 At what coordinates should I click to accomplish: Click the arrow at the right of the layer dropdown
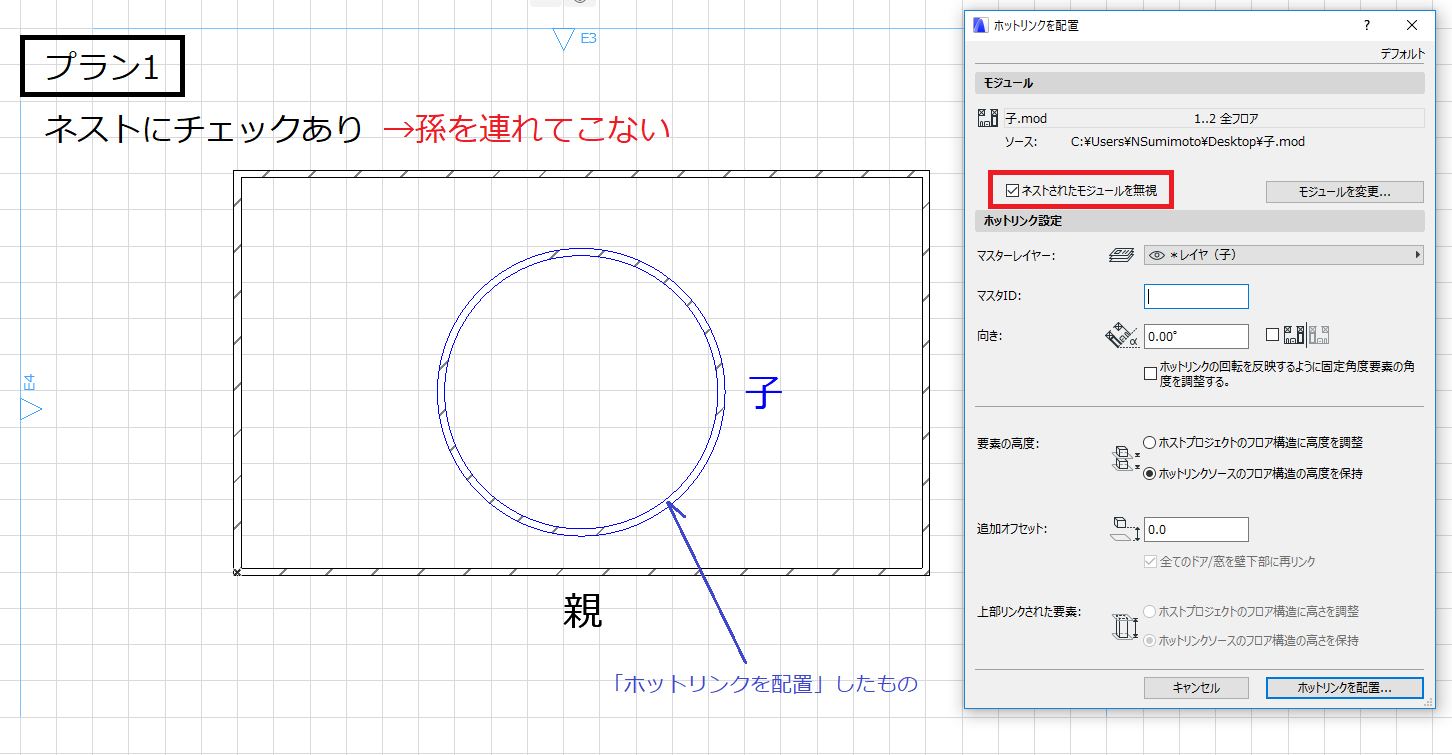1417,255
